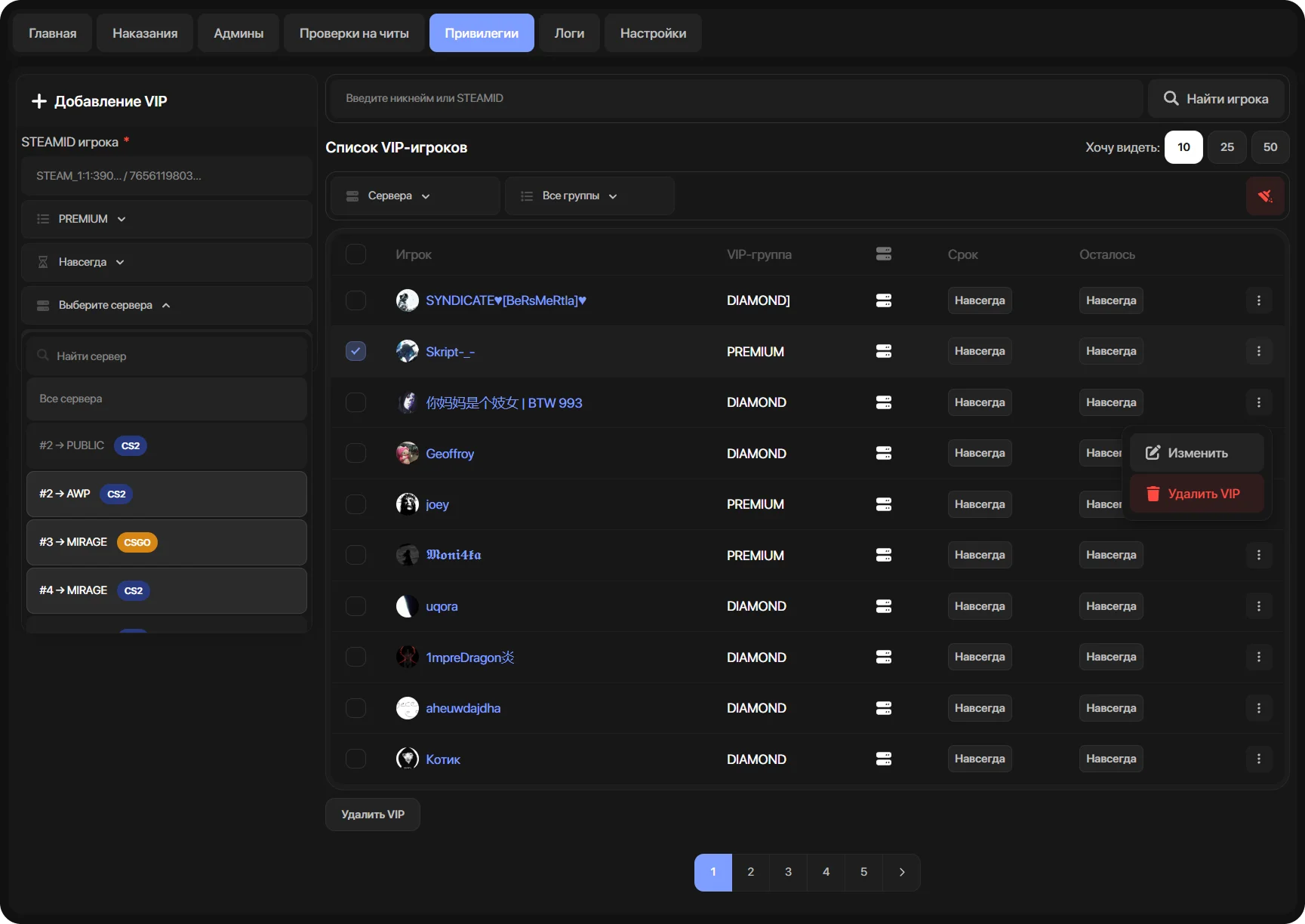This screenshot has width=1305, height=924.
Task: Focus the STEAMID игрока input field
Action: (167, 176)
